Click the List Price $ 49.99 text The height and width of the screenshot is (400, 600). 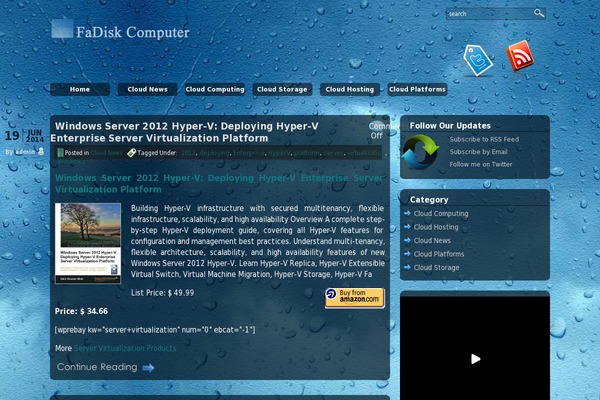[163, 293]
